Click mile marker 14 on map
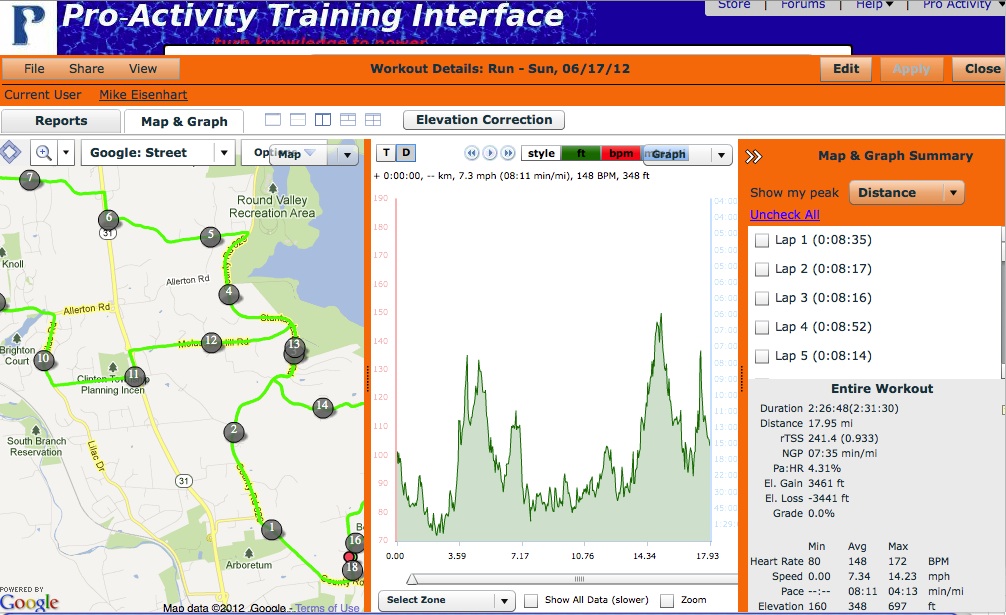This screenshot has width=1006, height=615. click(322, 407)
